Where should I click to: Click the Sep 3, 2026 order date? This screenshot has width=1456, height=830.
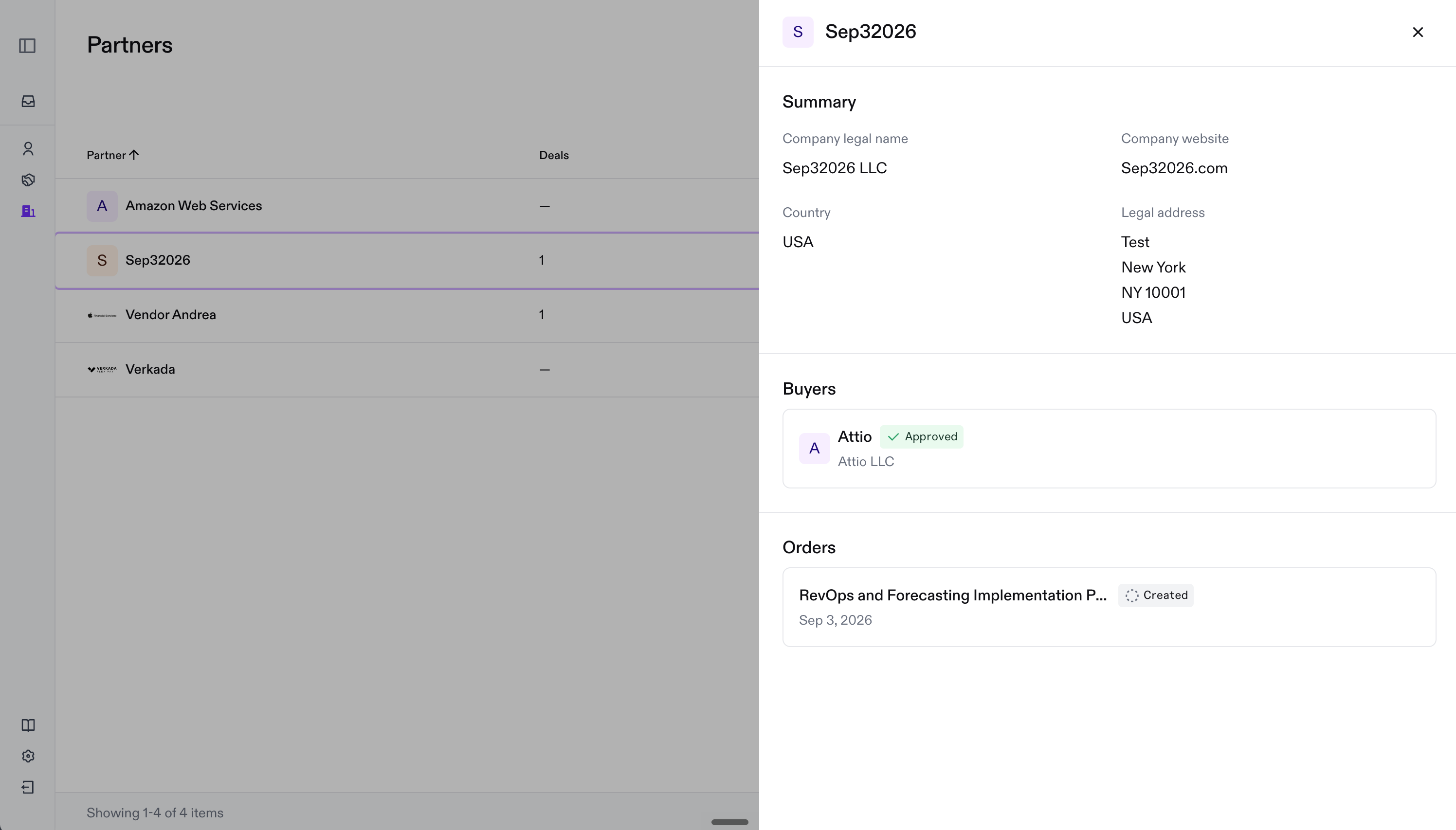tap(835, 620)
